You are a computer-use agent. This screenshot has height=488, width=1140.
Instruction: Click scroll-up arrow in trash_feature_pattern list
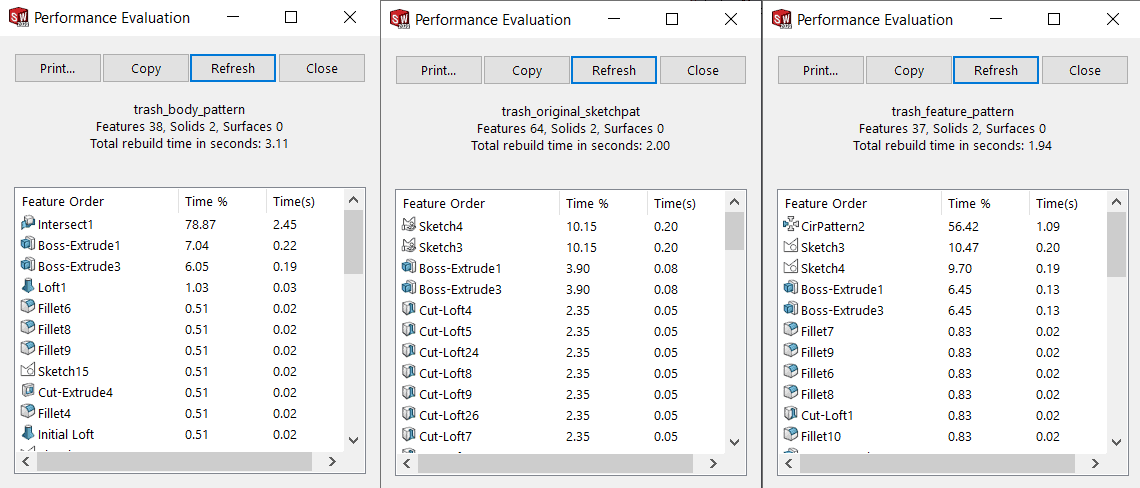(x=1116, y=204)
